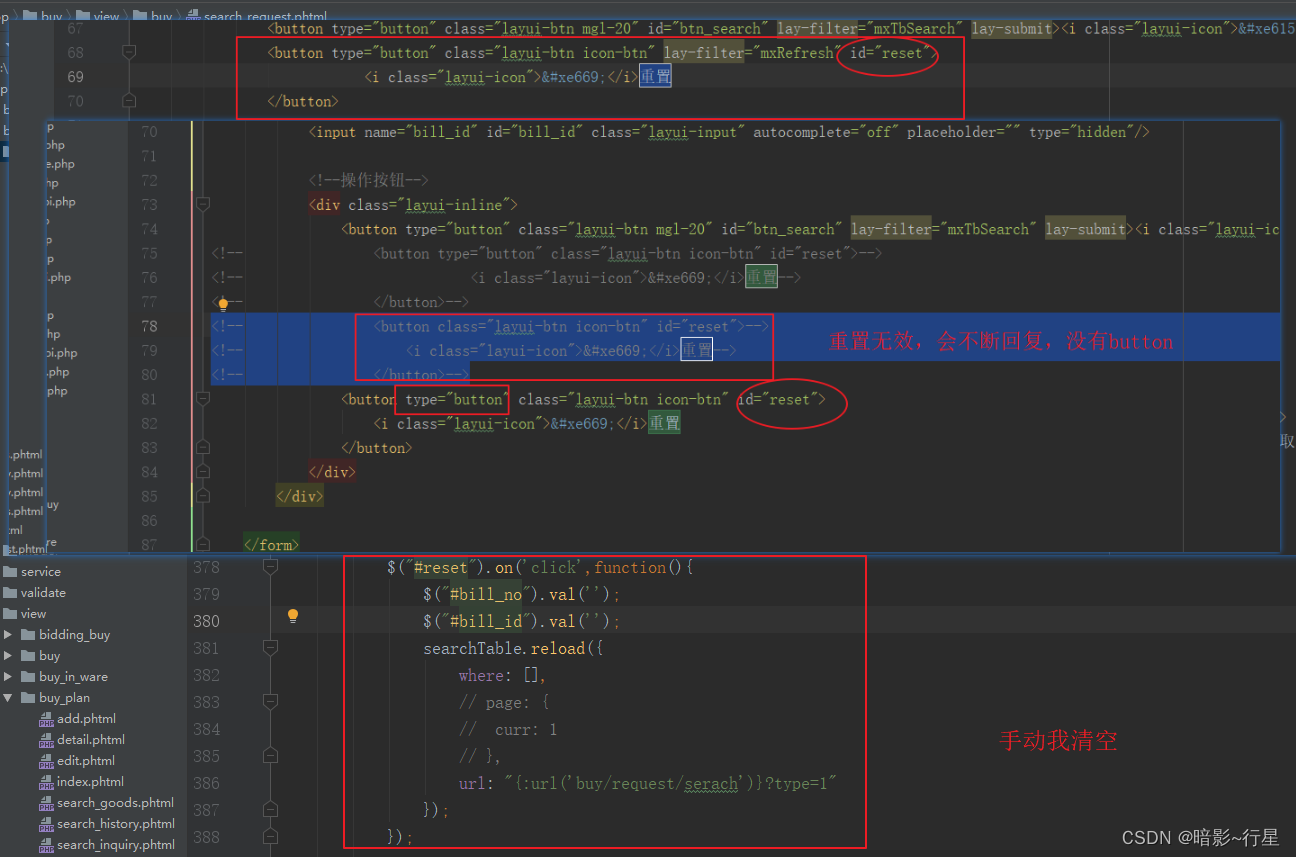Open search_goods.phtml in the project tree

tap(115, 803)
